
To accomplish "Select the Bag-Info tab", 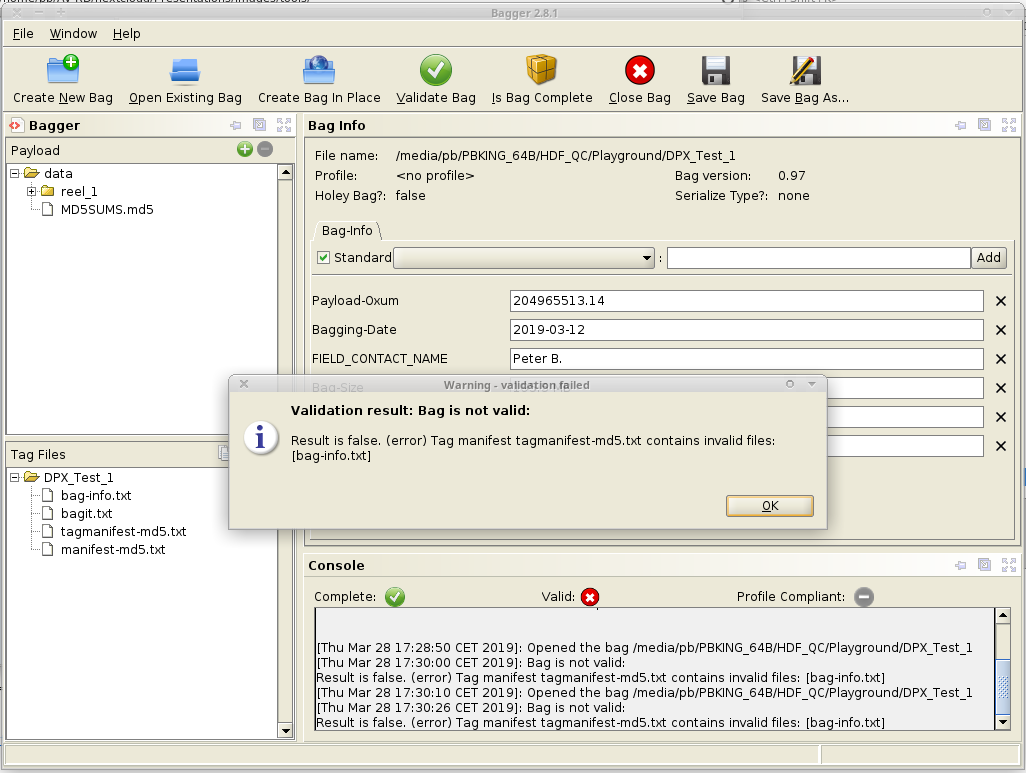I will (x=347, y=231).
